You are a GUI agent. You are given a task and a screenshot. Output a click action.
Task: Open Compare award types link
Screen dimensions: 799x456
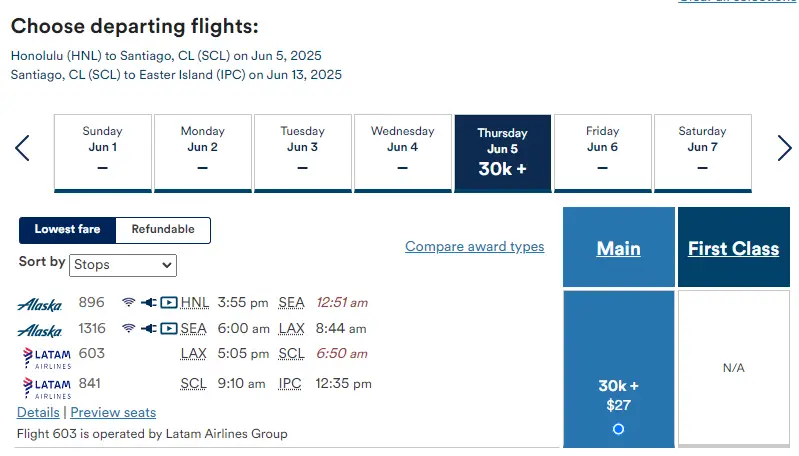pos(474,247)
